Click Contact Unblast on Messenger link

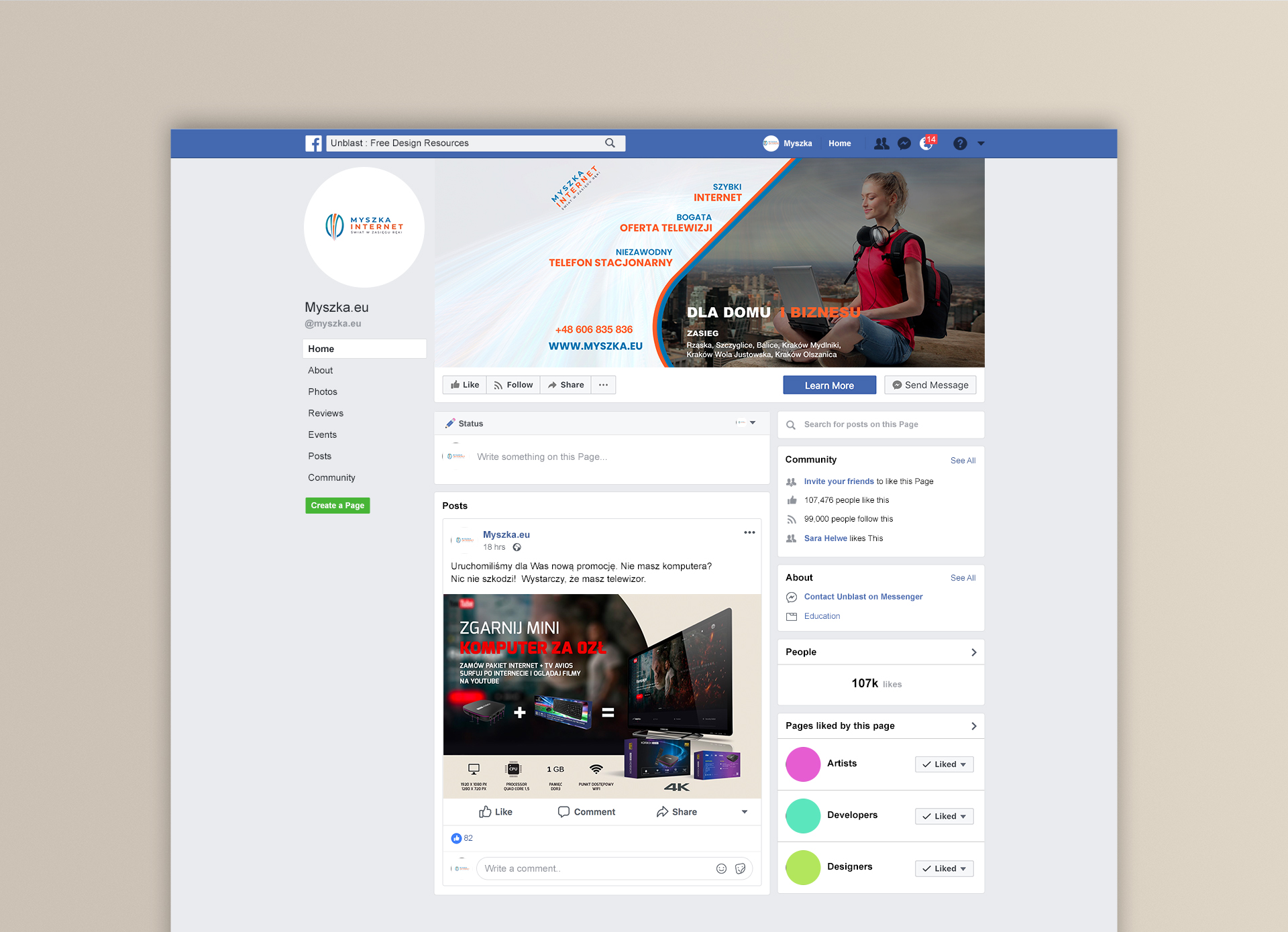(863, 597)
